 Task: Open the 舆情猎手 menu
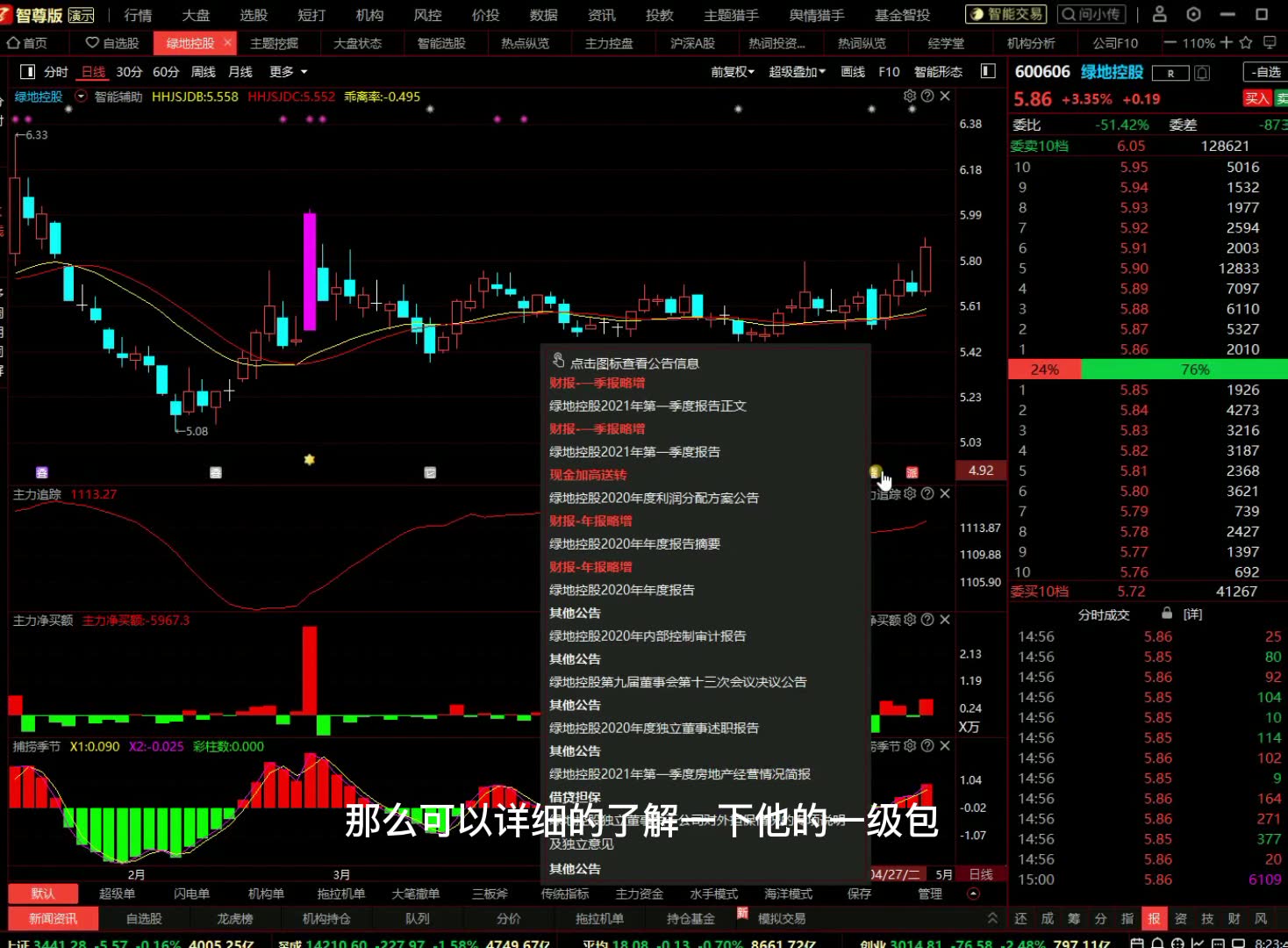tap(816, 15)
